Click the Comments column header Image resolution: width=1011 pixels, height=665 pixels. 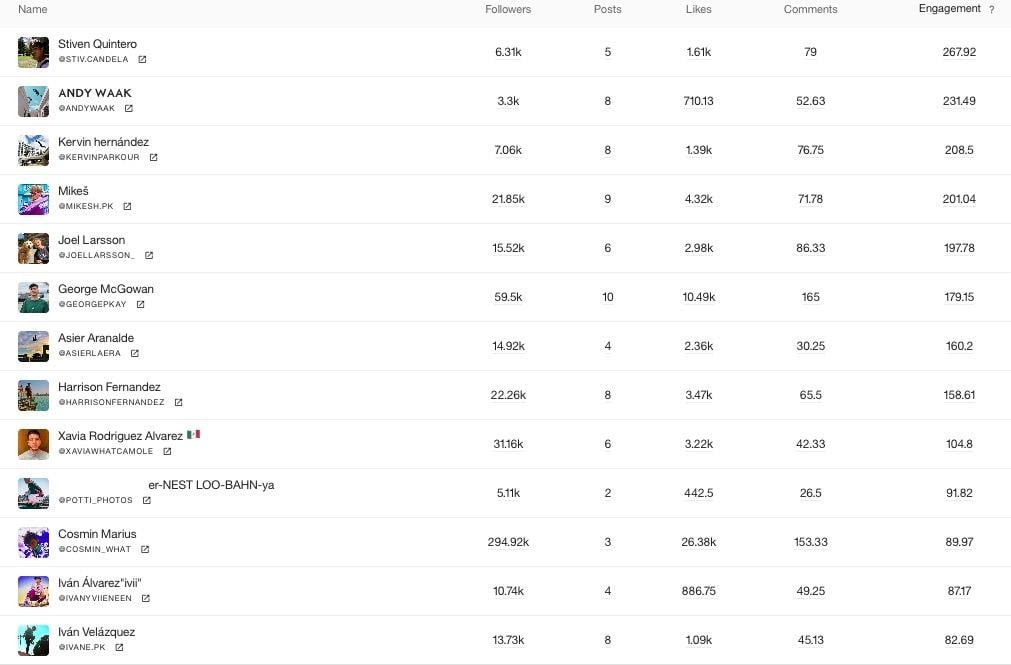(x=810, y=10)
